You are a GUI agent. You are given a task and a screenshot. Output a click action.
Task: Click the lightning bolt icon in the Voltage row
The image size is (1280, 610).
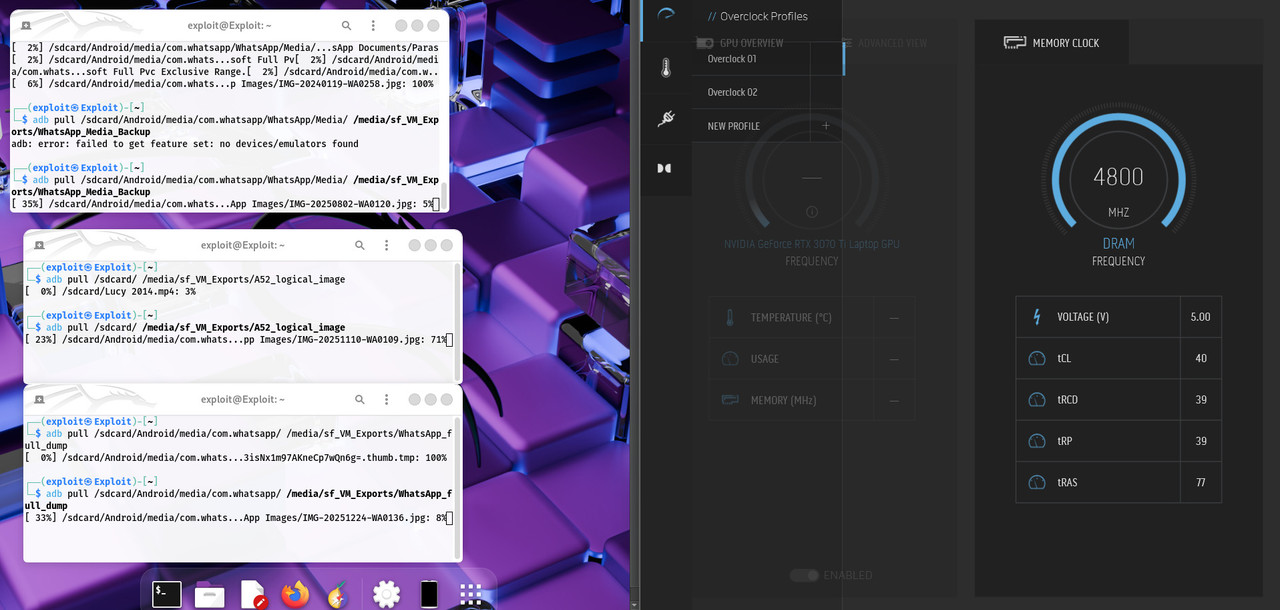pos(1036,317)
